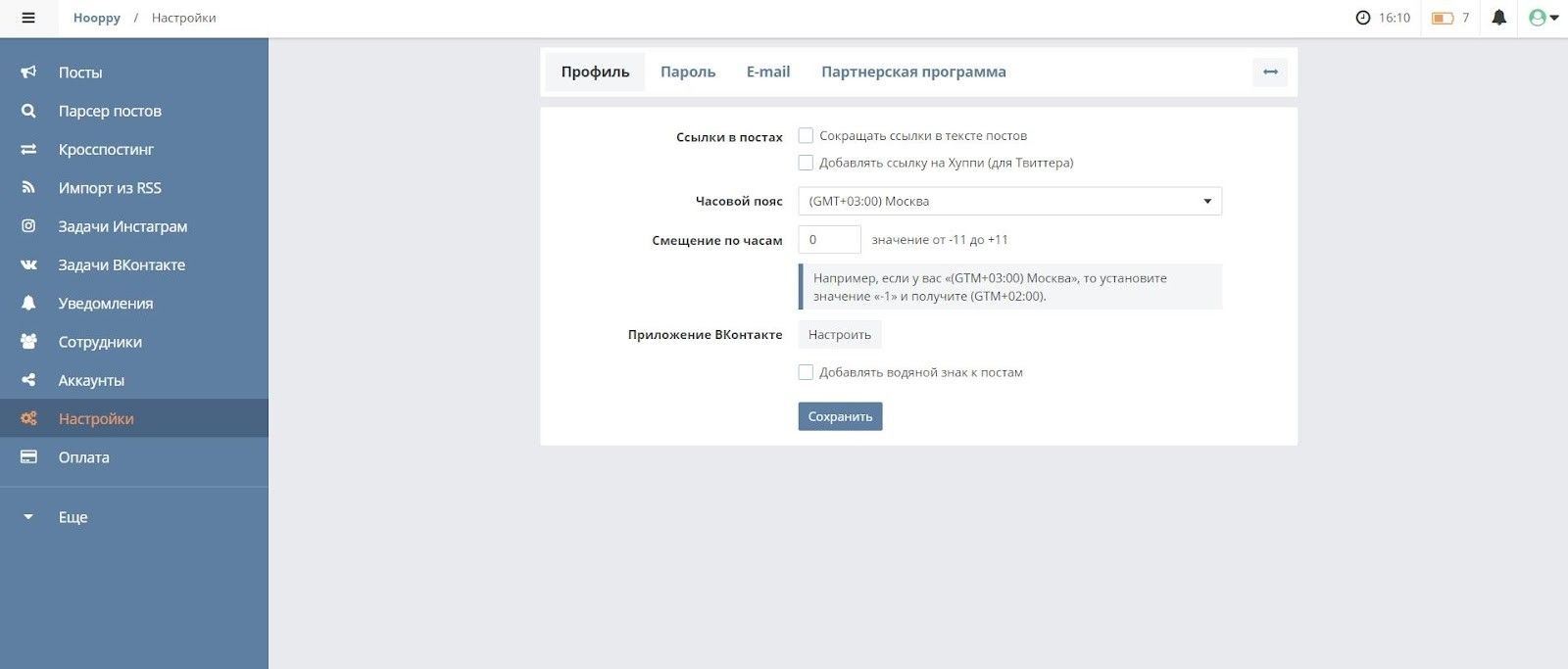Toggle the hamburger menu icon
Viewport: 1568px width, 669px height.
(x=28, y=18)
